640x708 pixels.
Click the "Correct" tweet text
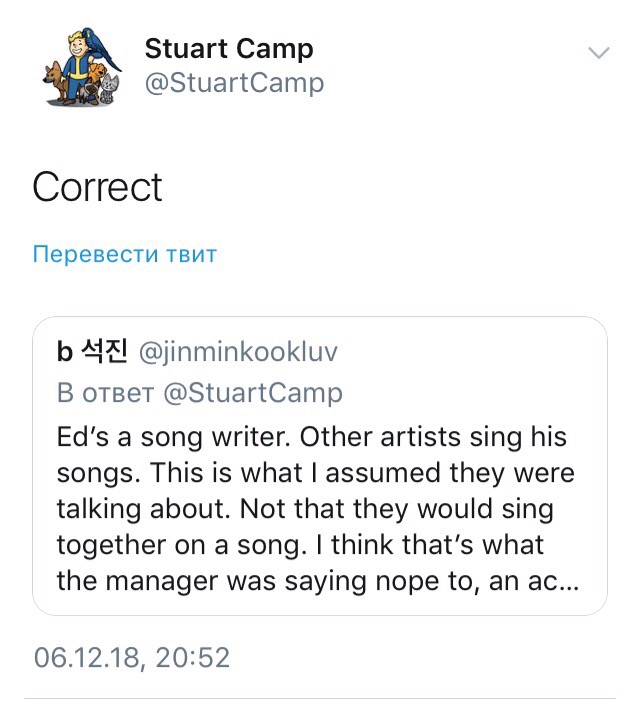click(x=97, y=187)
